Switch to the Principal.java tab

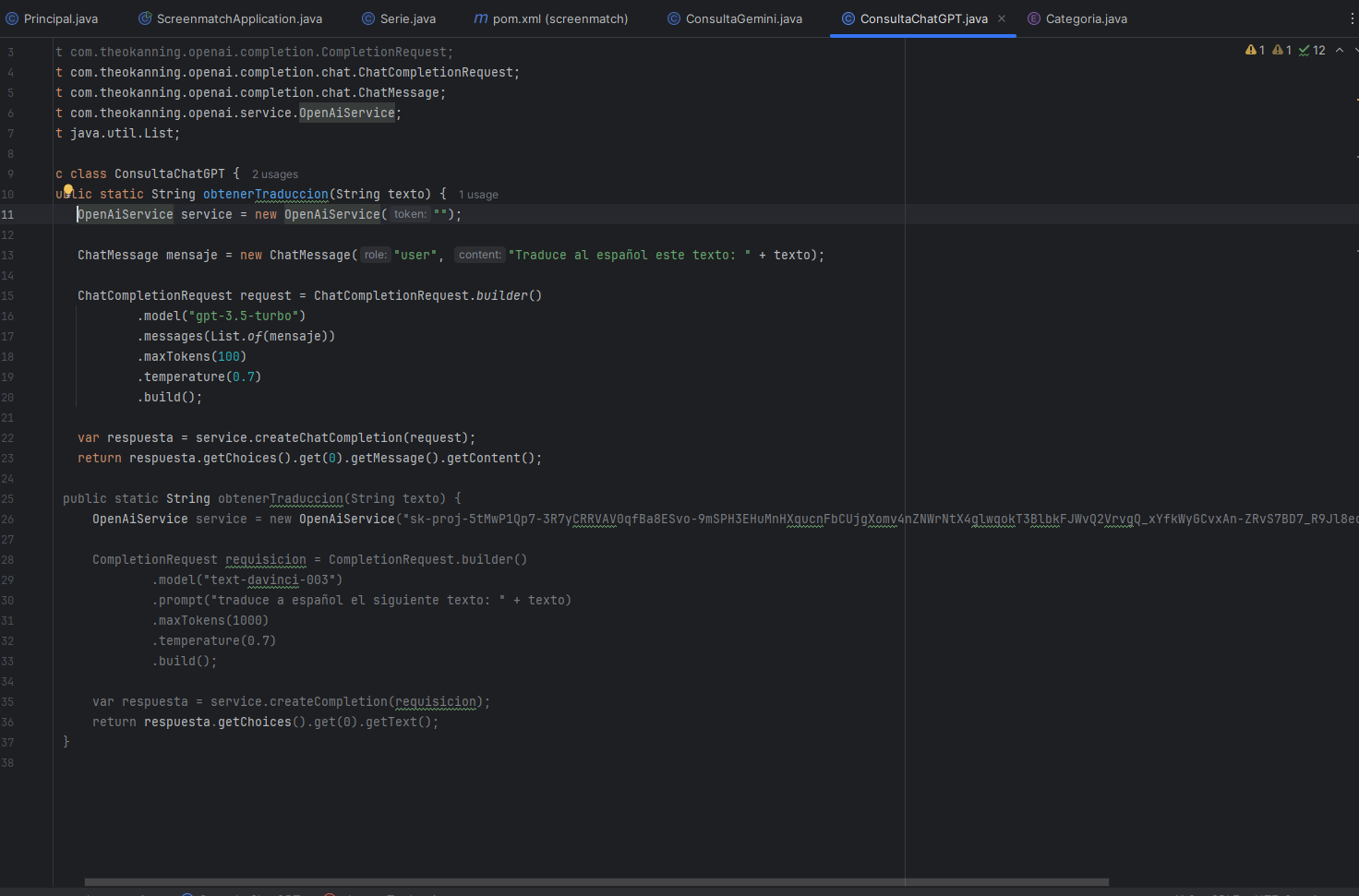(x=53, y=18)
